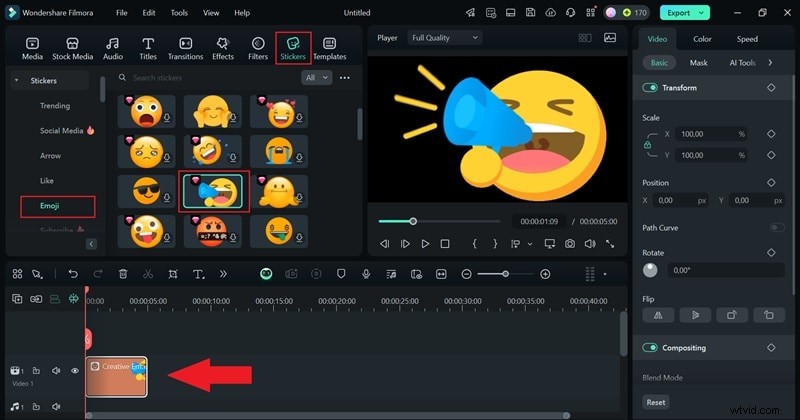Screen dimensions: 800x420
Task: Open the Titles panel
Action: pos(148,49)
